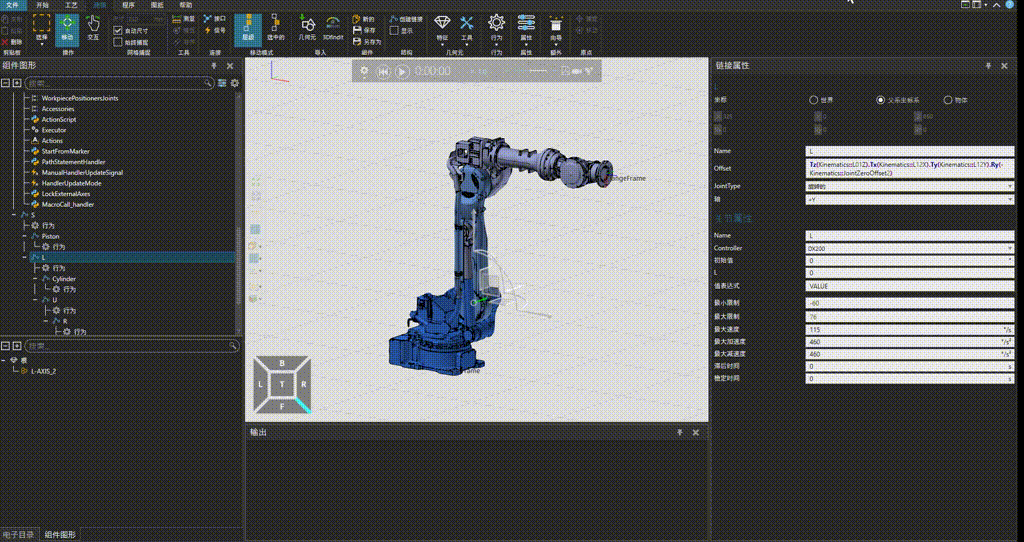Select the 父系坐标系 coordinate radio button
Screen dimensions: 1024x542
point(880,100)
